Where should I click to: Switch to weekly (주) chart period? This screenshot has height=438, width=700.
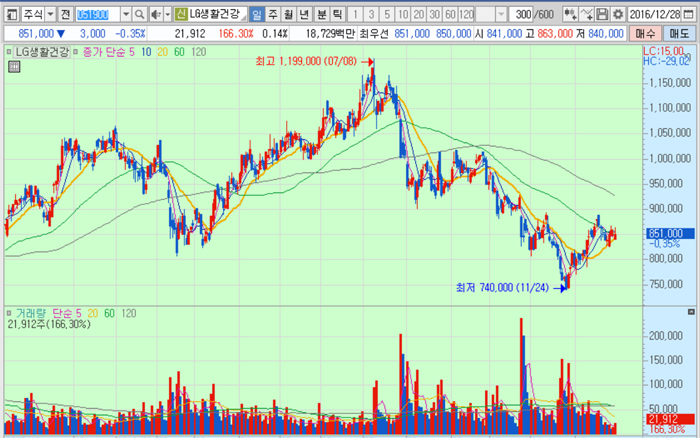coord(273,15)
